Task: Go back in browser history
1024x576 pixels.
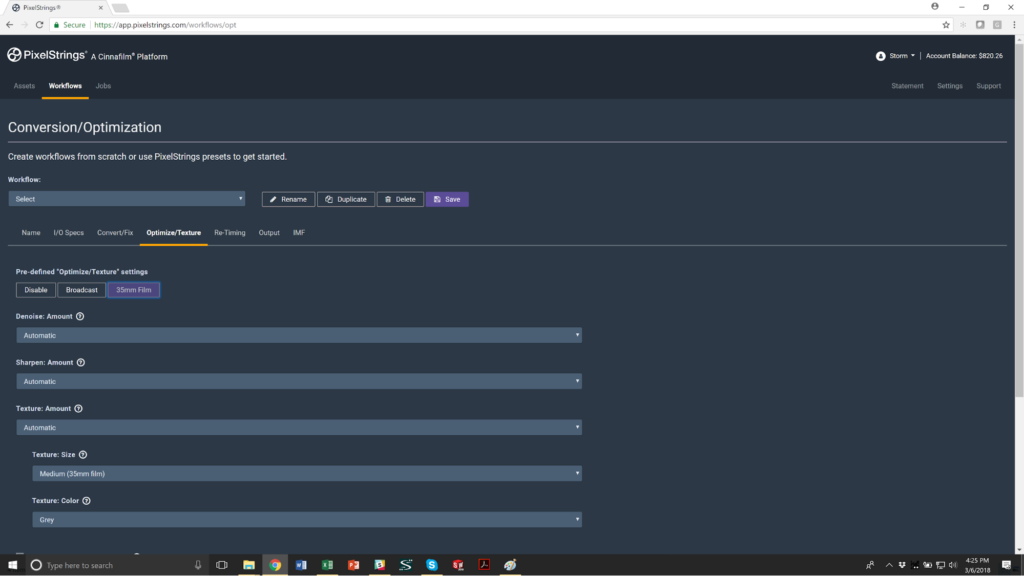Action: pos(9,25)
